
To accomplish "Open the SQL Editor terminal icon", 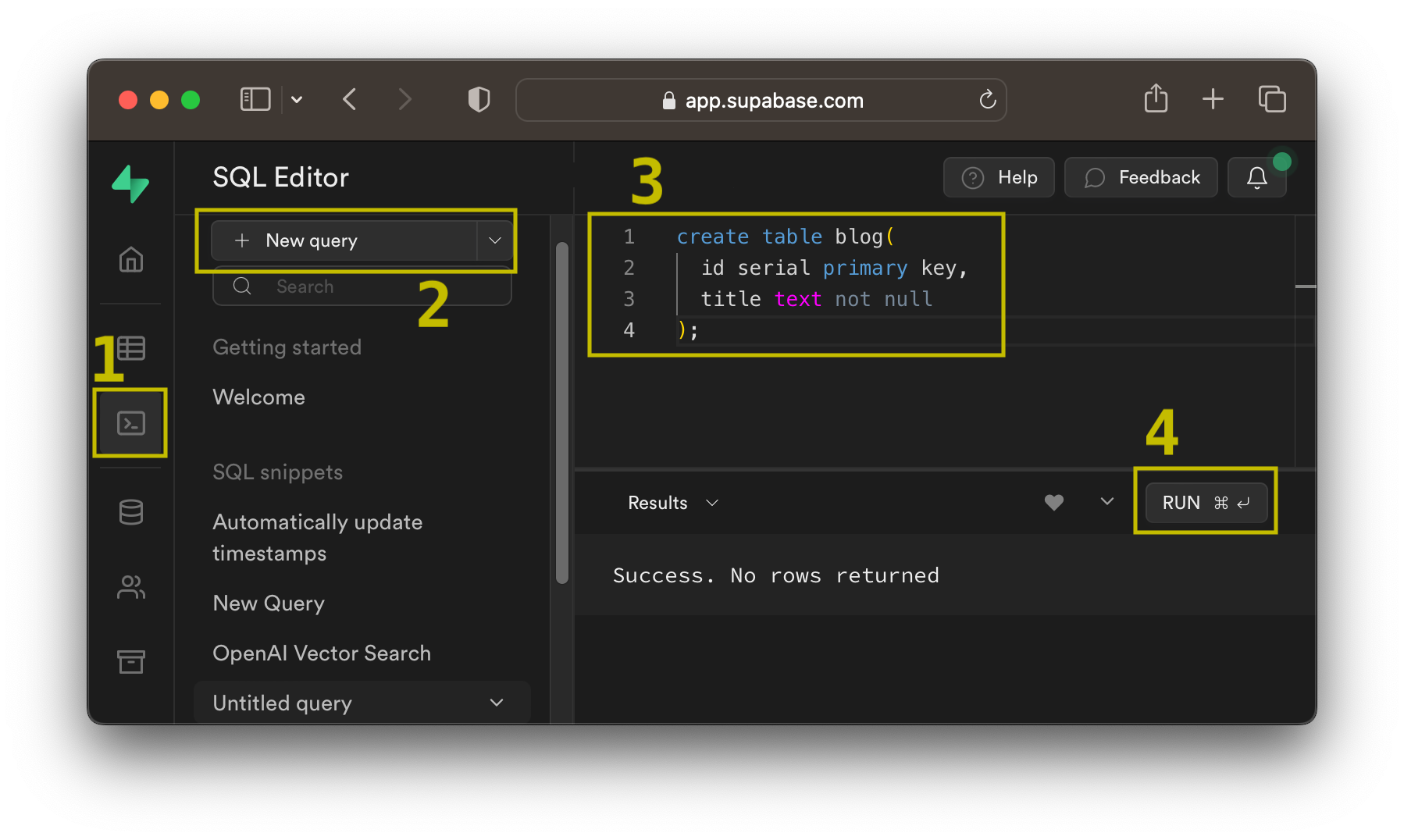I will click(x=130, y=422).
